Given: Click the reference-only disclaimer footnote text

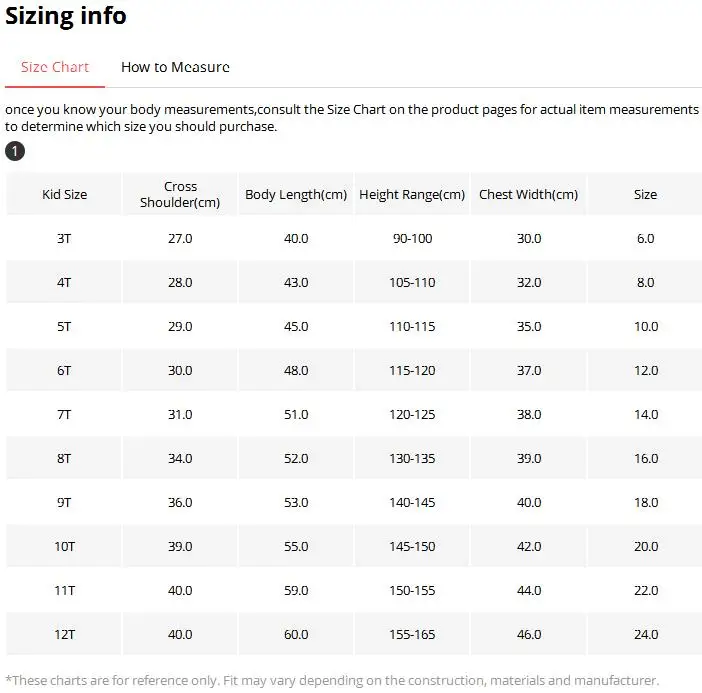Looking at the screenshot, I should pos(332,680).
